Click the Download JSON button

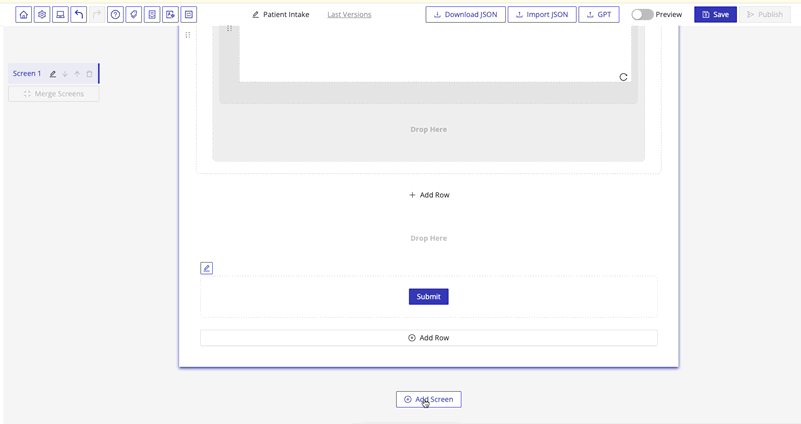(465, 15)
